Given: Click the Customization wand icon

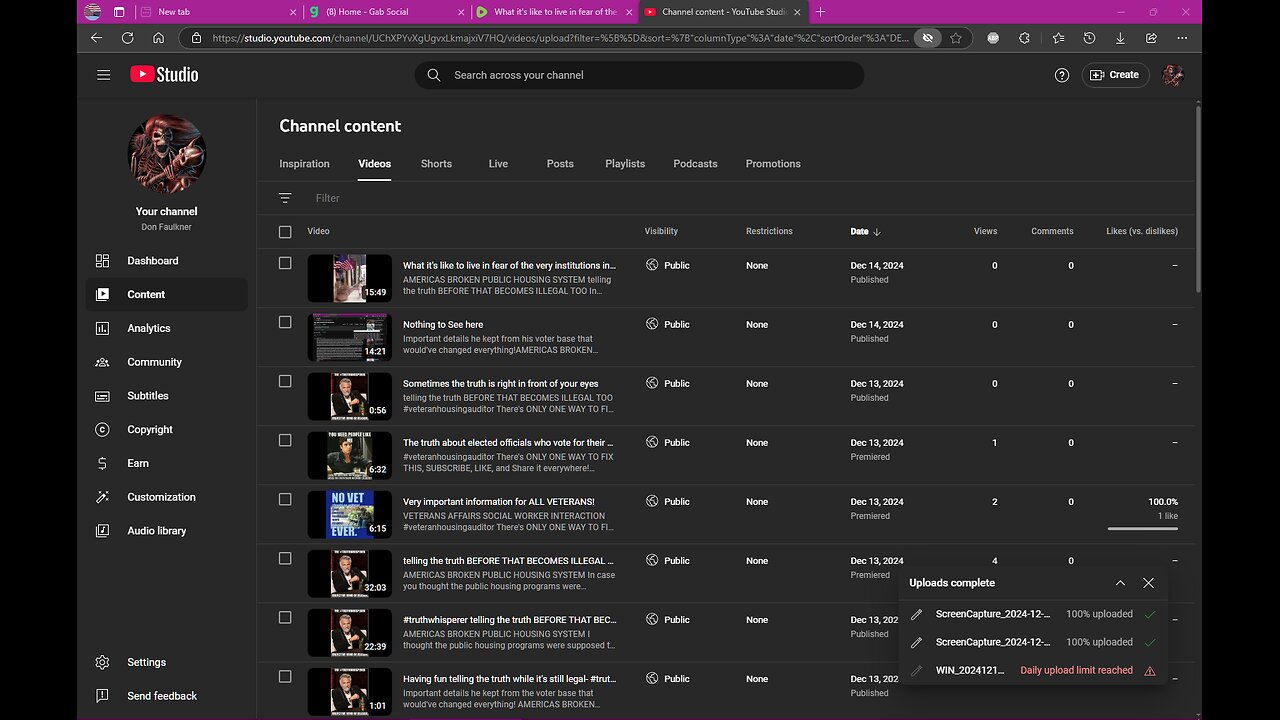Looking at the screenshot, I should coord(102,497).
